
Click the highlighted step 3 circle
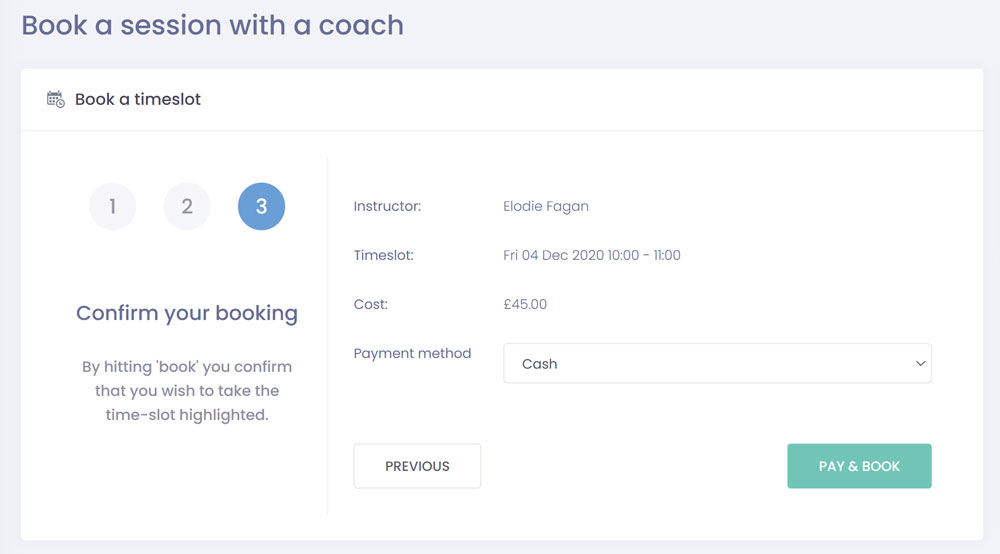click(261, 207)
